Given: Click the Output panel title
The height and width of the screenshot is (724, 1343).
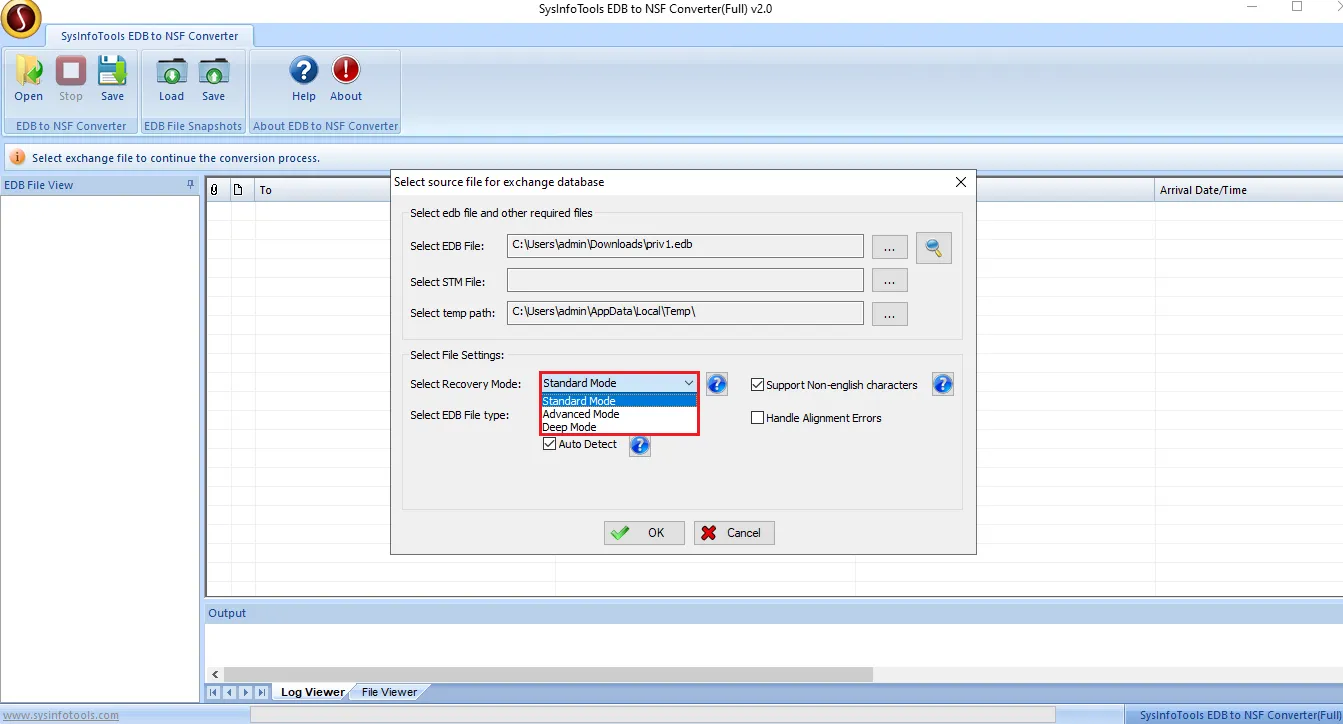Looking at the screenshot, I should click(x=227, y=613).
